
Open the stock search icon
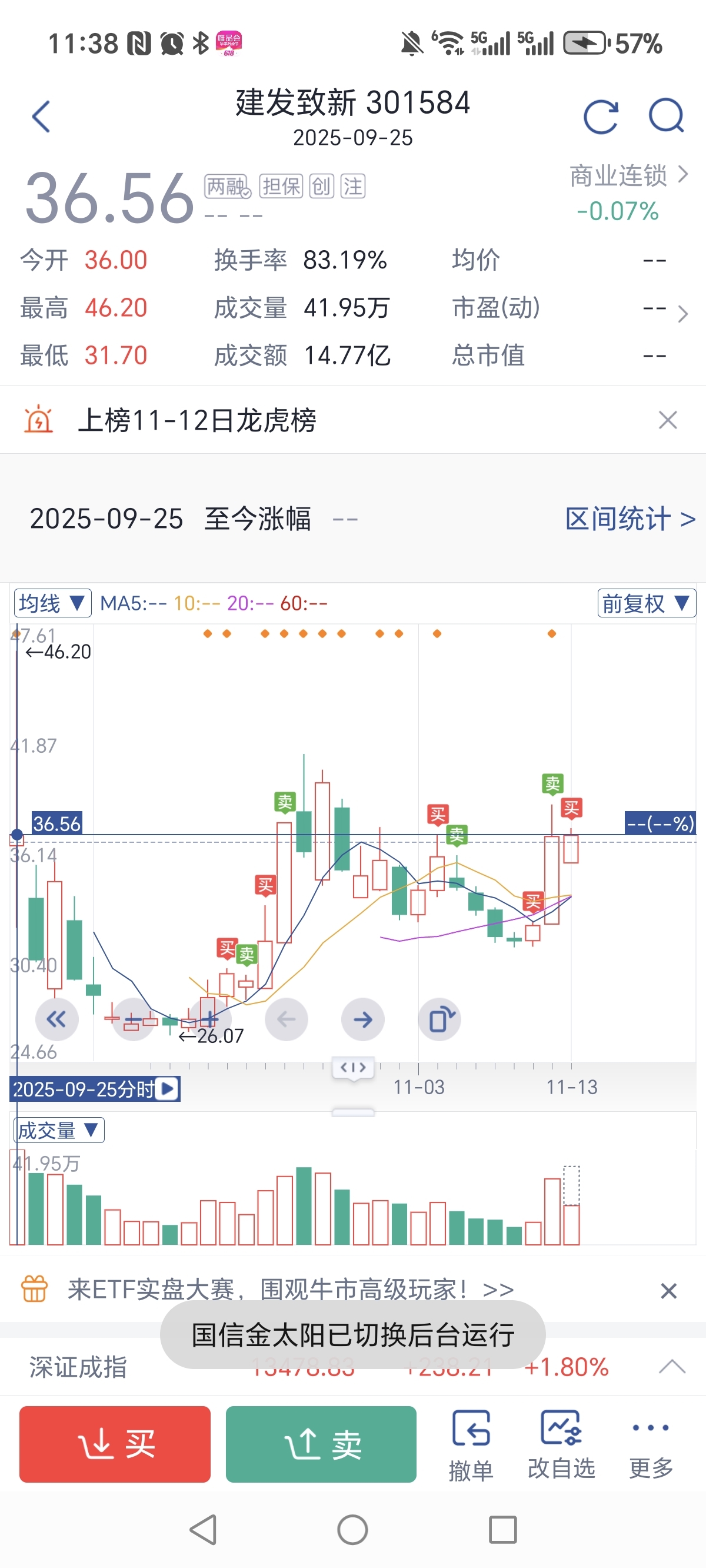pos(667,115)
